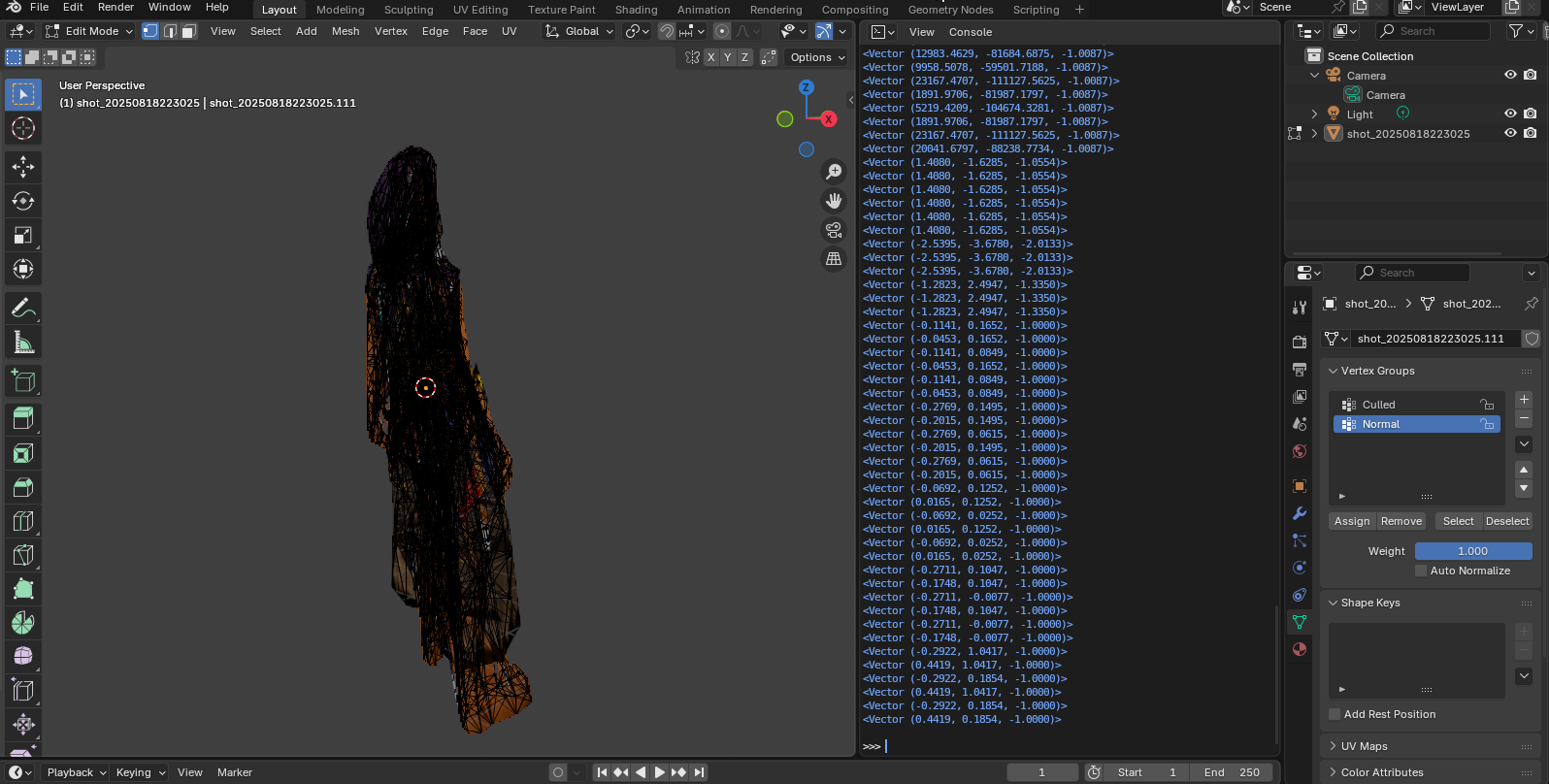1549x784 pixels.
Task: Enable Add Rest Position checkbox
Action: [x=1335, y=714]
